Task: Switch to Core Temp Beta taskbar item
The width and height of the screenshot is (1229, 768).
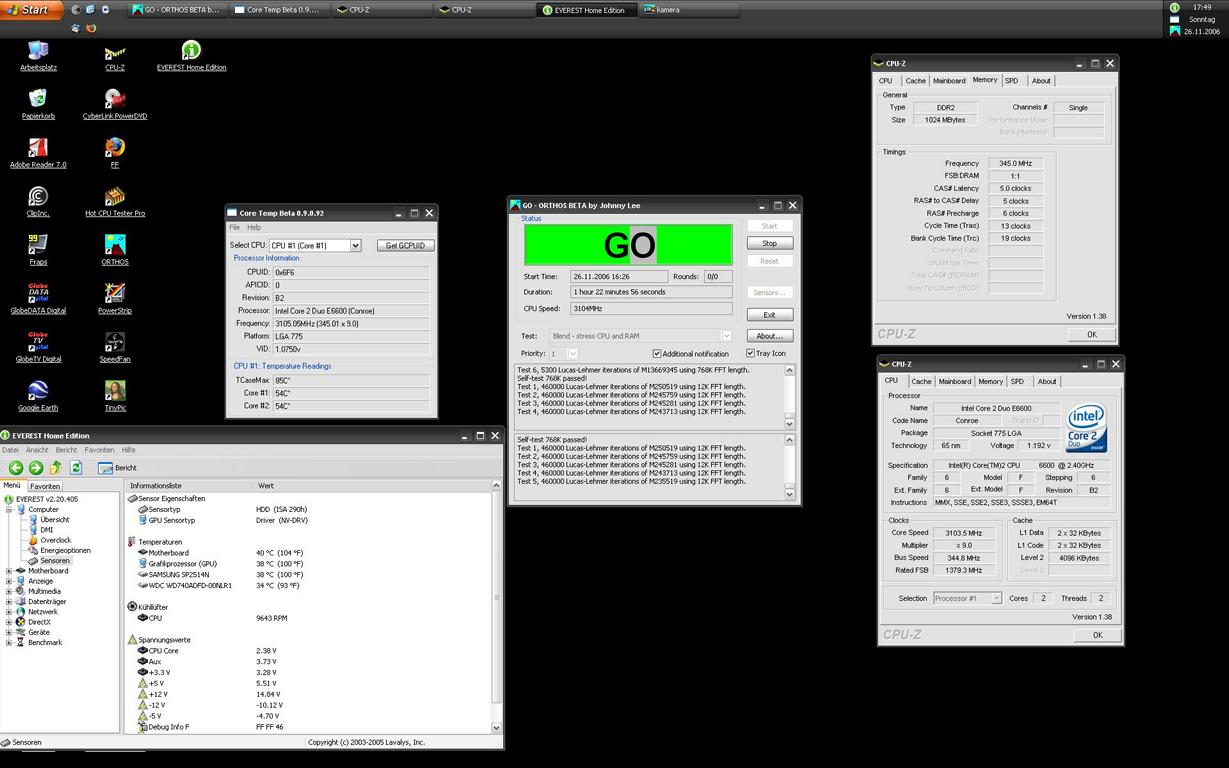Action: [277, 10]
